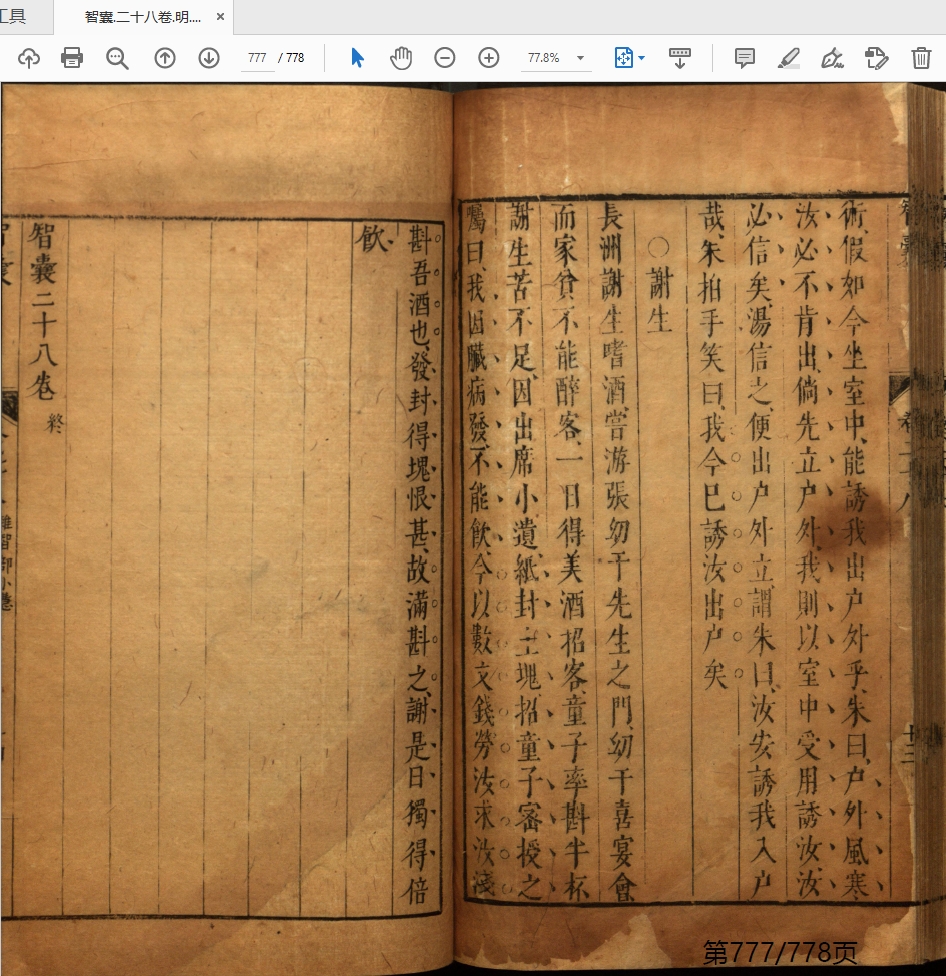
Task: Add a comment with speech bubble tool
Action: [745, 58]
